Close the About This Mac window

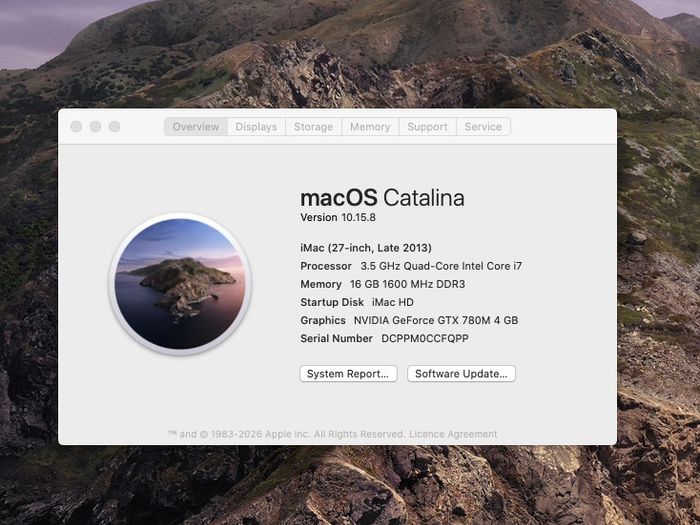[x=76, y=127]
